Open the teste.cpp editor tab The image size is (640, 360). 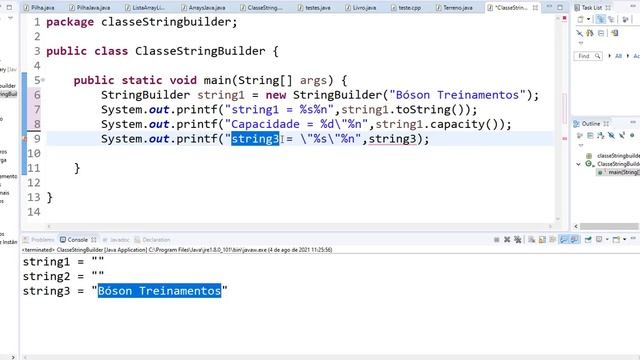tap(406, 8)
